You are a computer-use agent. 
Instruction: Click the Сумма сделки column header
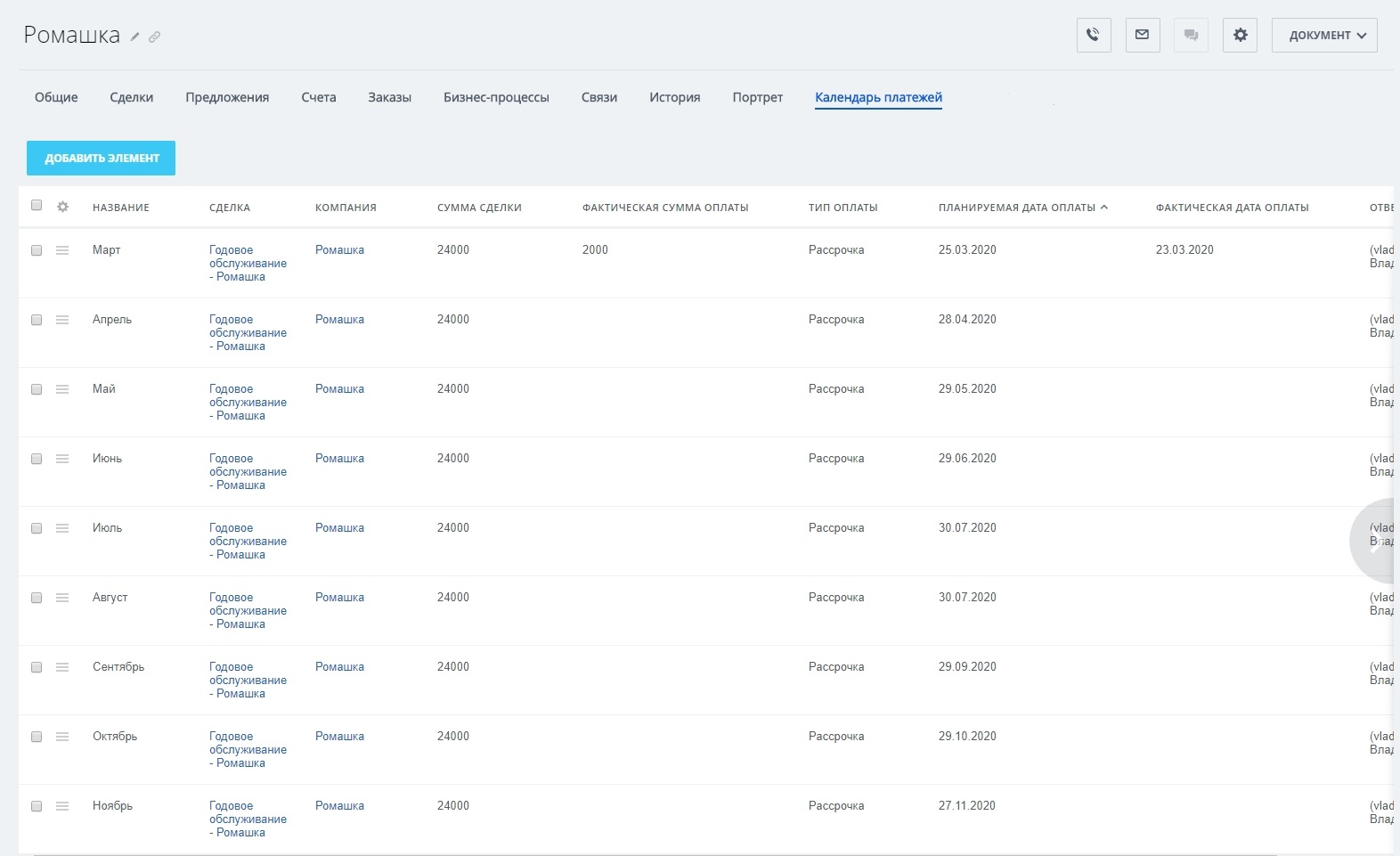(x=479, y=208)
